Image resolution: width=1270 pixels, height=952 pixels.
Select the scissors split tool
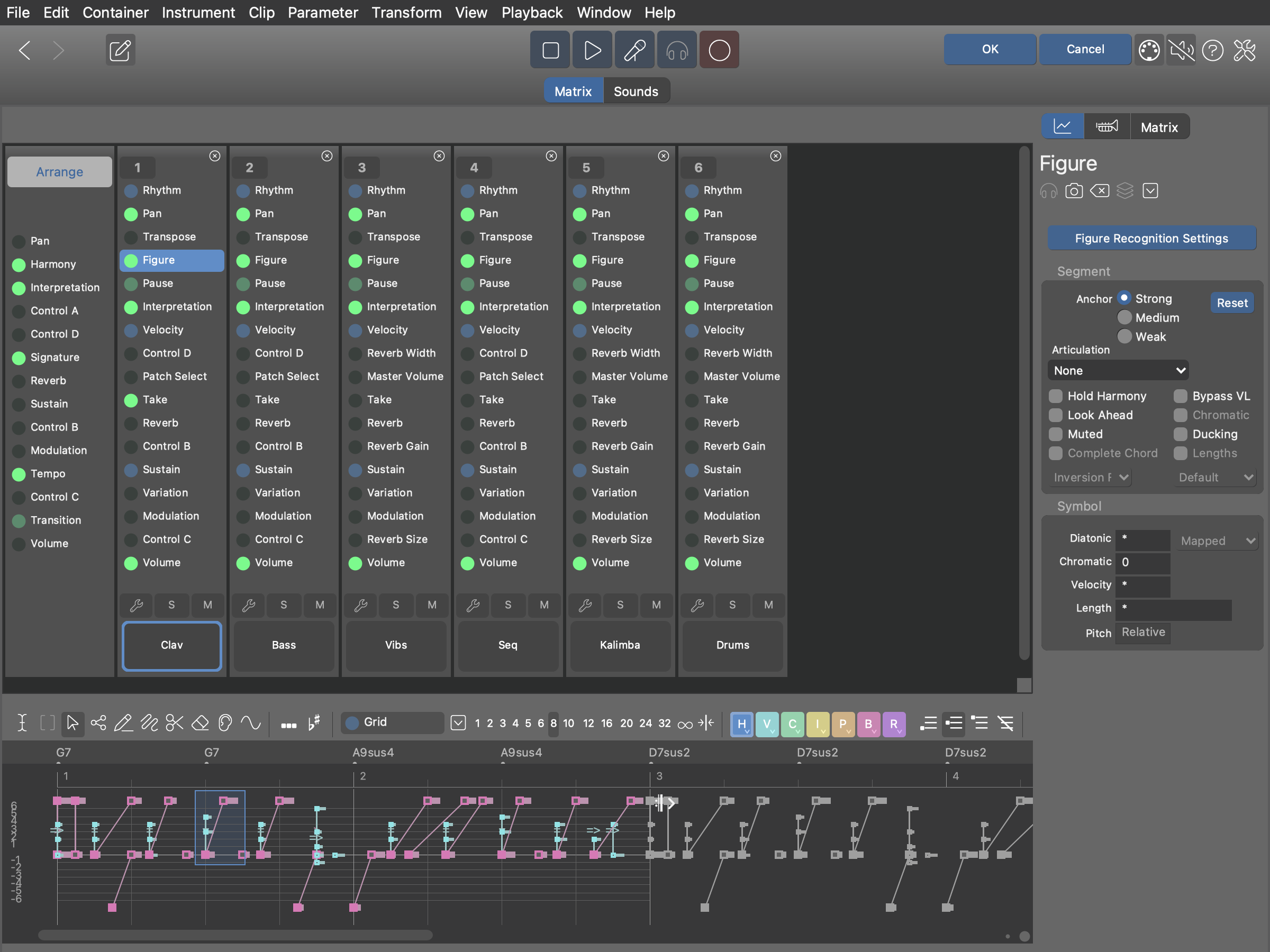pyautogui.click(x=175, y=722)
